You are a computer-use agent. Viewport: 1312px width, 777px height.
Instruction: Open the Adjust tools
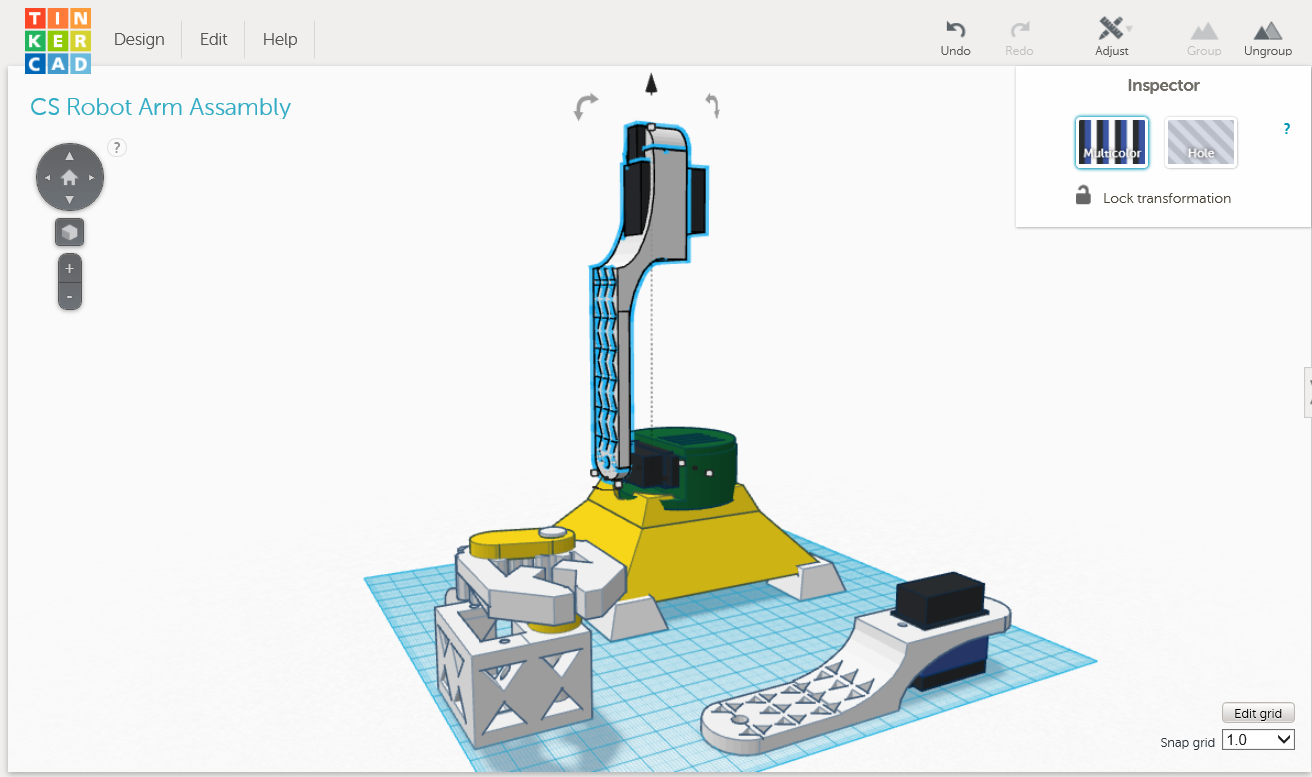point(1112,38)
